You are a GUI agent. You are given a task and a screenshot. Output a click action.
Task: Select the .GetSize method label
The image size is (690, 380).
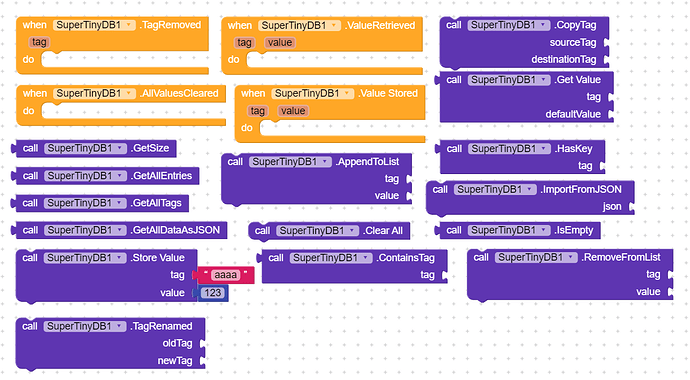(150, 148)
